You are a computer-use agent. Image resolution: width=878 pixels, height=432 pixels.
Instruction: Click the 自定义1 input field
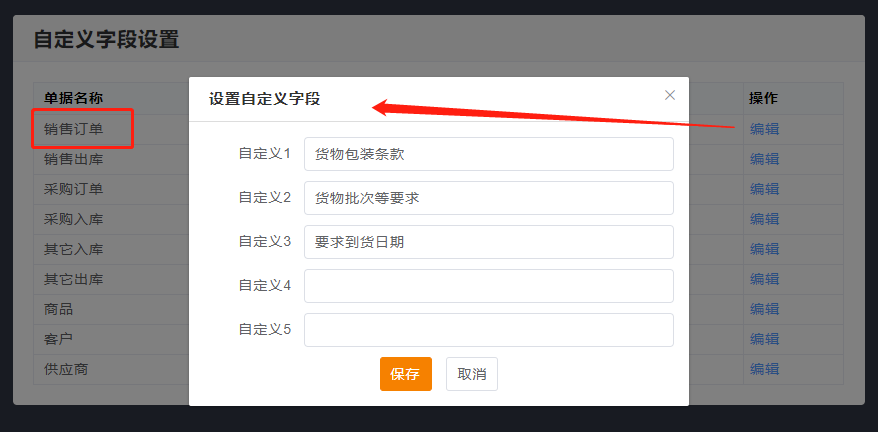[488, 154]
